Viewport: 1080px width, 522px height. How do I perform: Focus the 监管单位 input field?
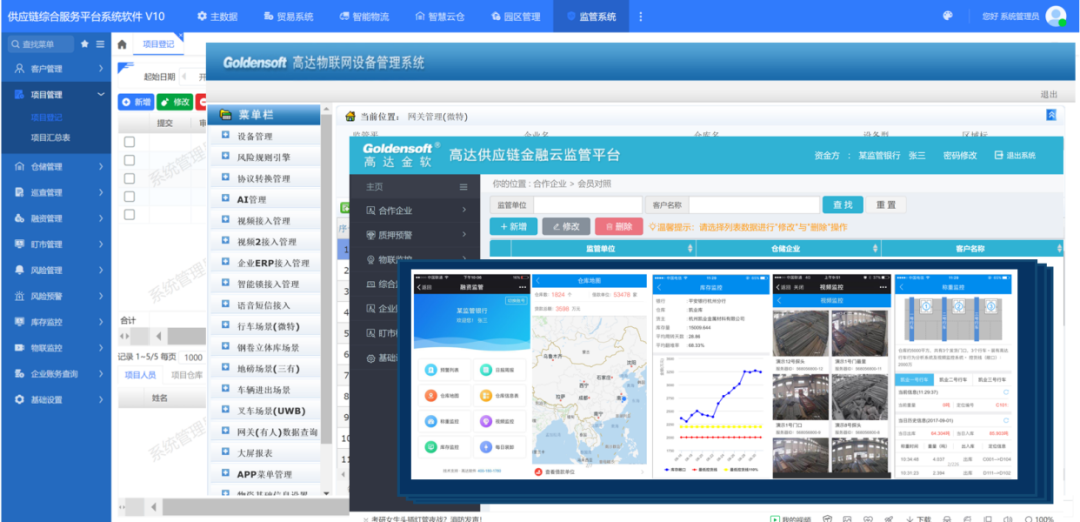(x=588, y=205)
